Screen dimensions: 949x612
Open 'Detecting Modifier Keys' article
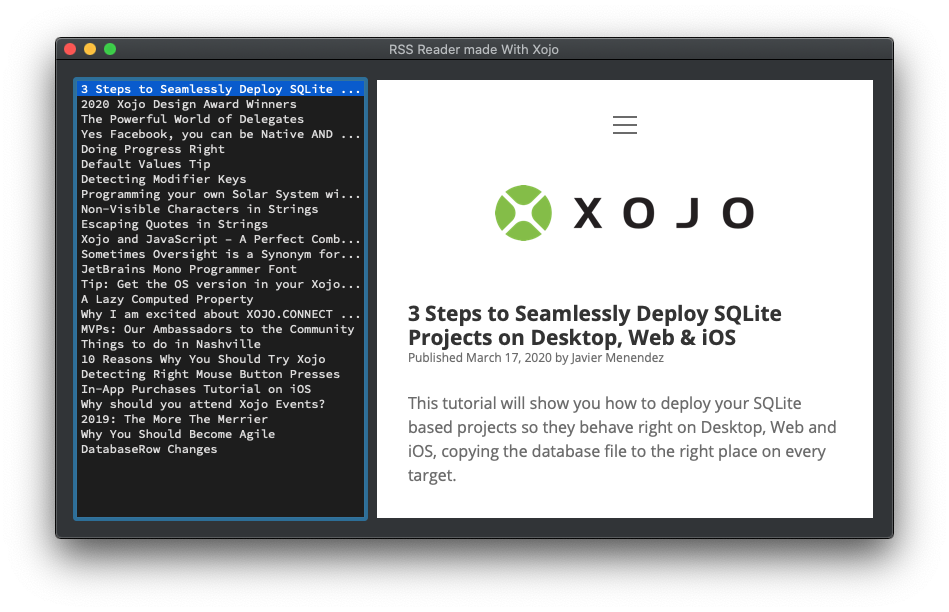pyautogui.click(x=221, y=179)
